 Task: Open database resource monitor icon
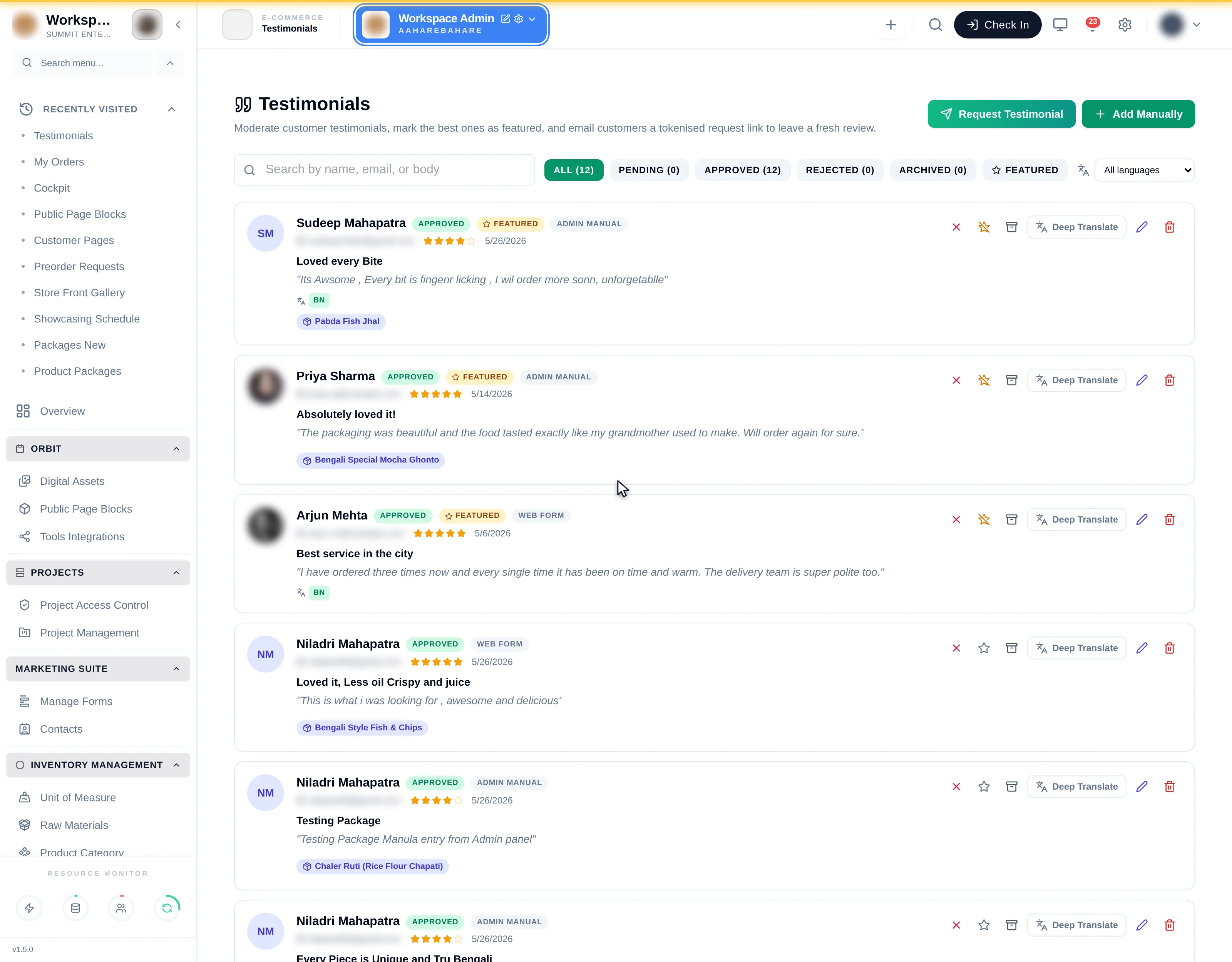click(75, 908)
